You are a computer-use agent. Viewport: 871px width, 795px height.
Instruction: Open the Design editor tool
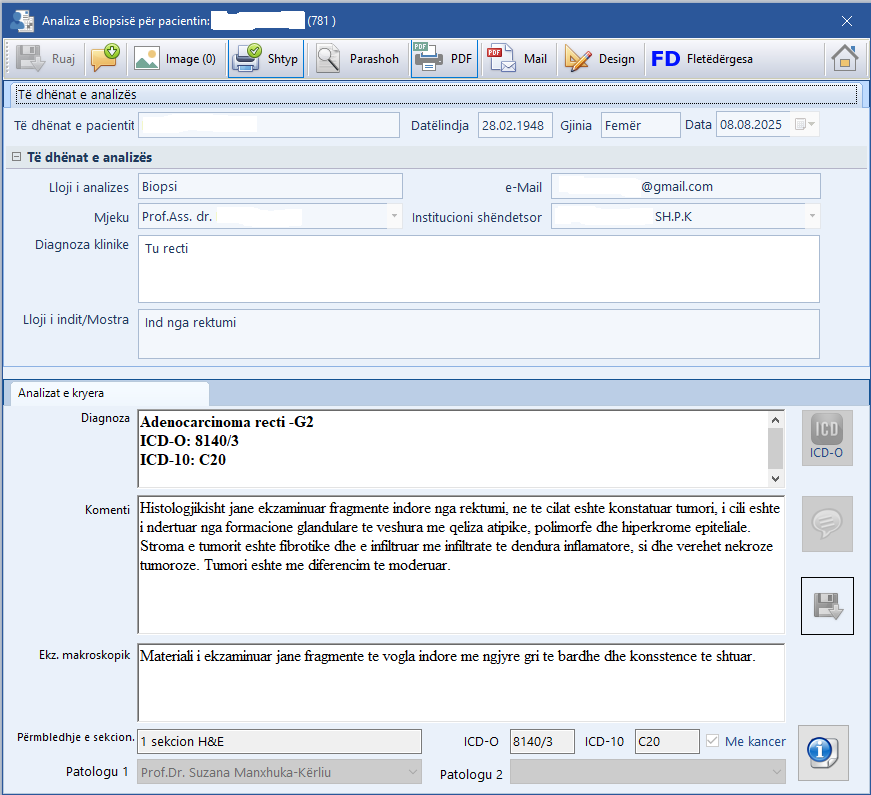[x=600, y=59]
